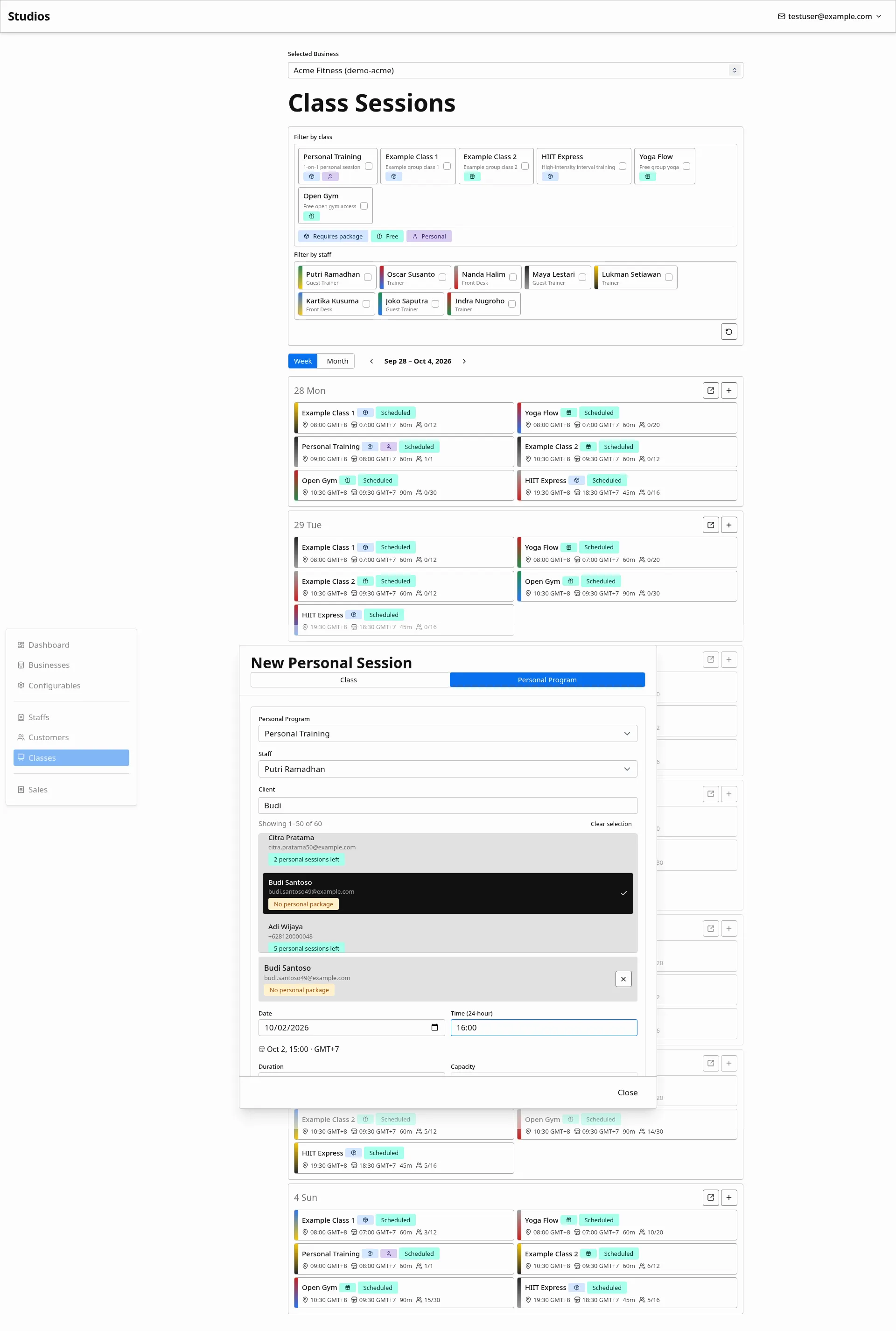Open the date picker calendar icon

[x=434, y=1028]
